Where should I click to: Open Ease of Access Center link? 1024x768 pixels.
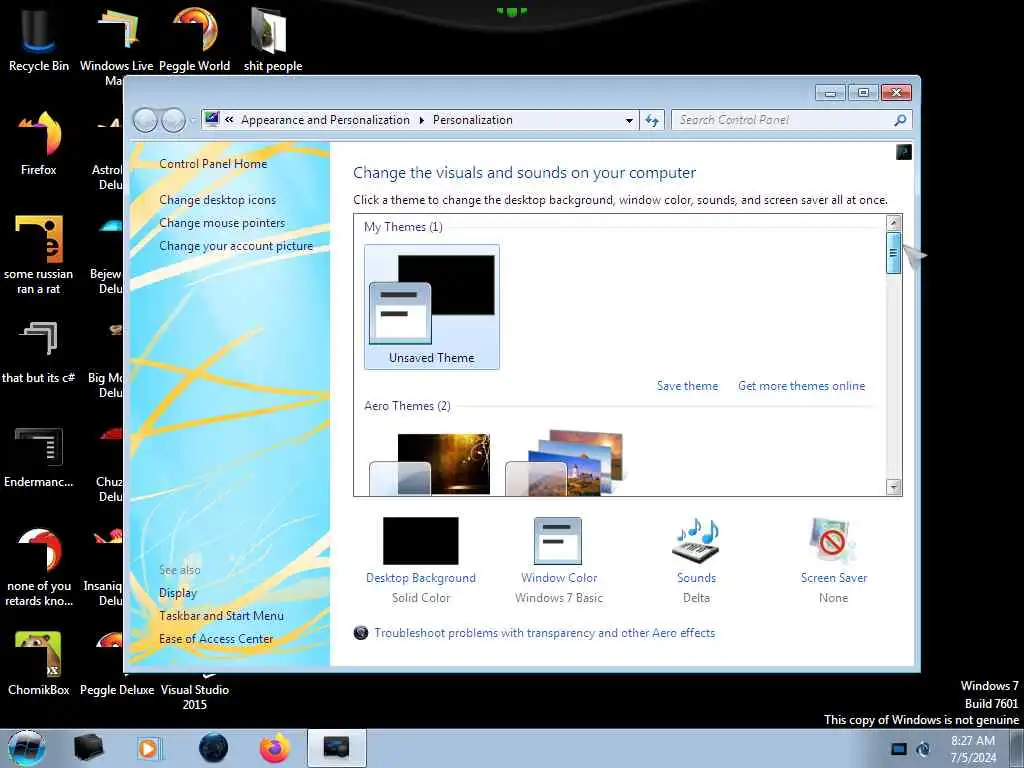click(216, 639)
